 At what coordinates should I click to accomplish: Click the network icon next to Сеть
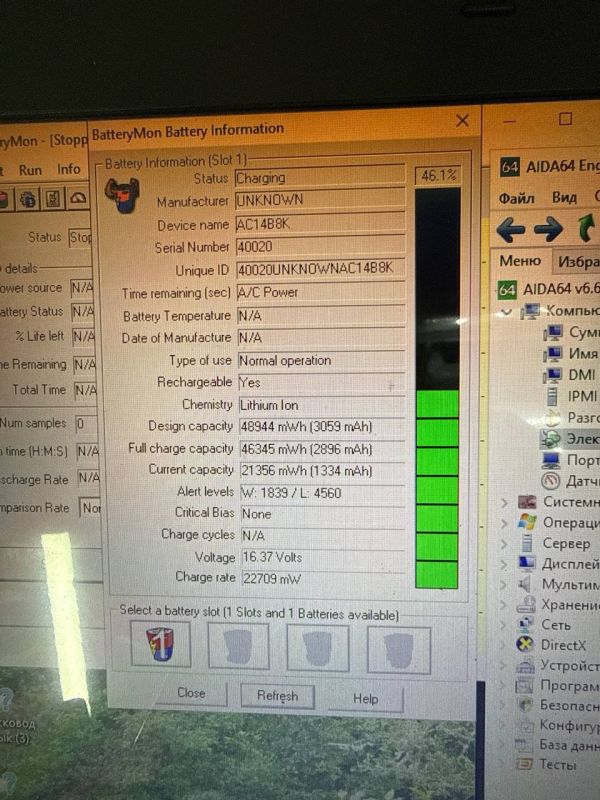click(525, 624)
